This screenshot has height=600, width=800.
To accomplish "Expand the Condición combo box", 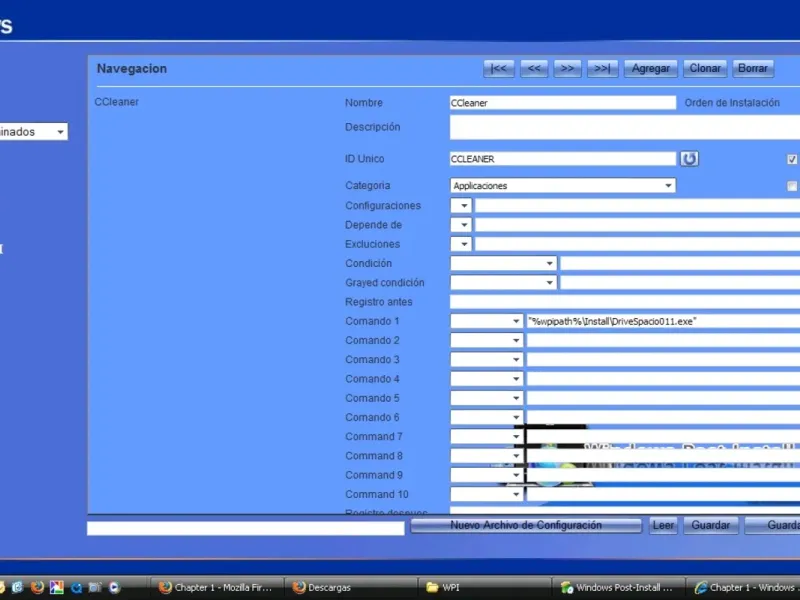I will pos(503,264).
